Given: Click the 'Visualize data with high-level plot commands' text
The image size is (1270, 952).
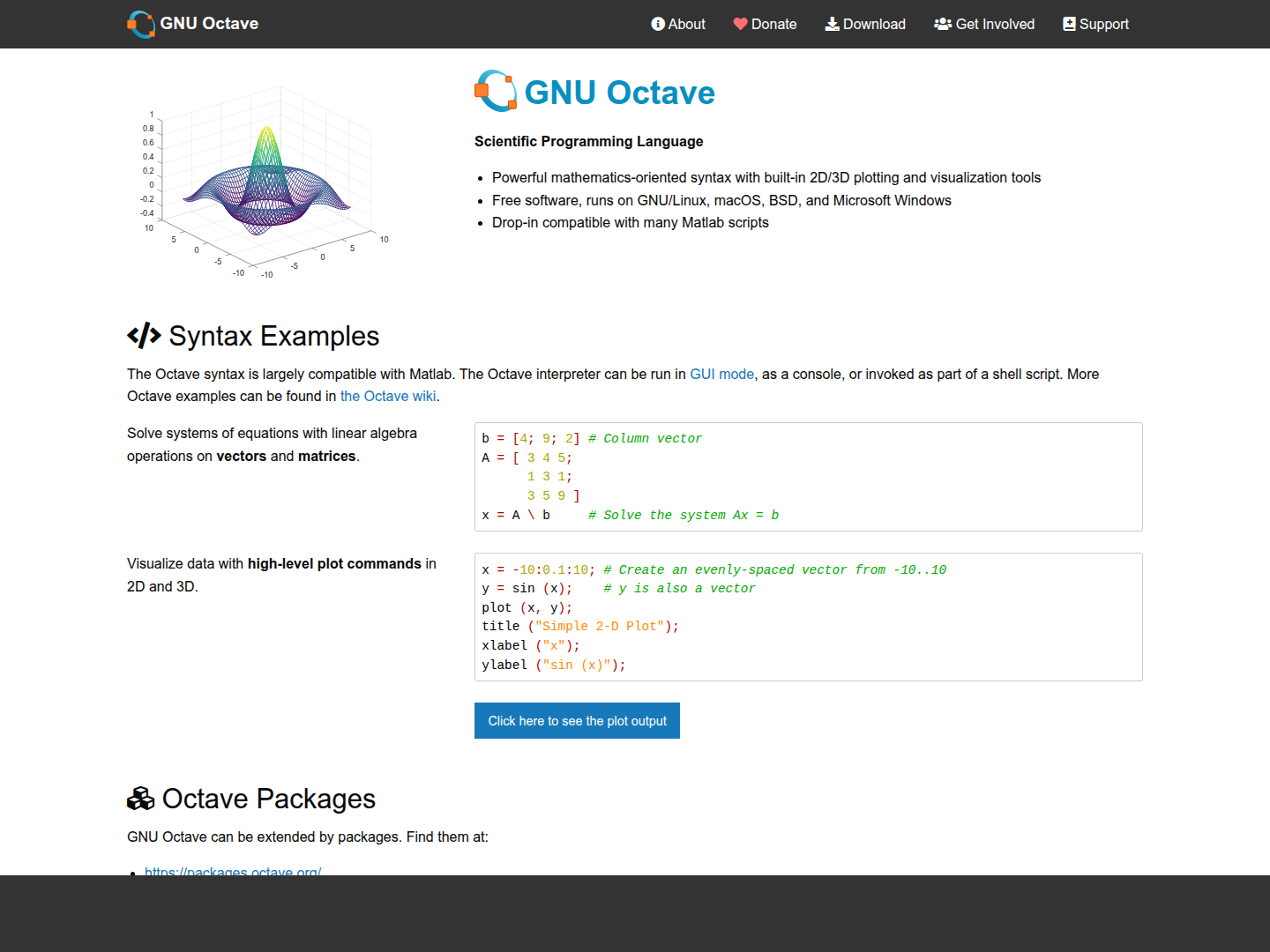Looking at the screenshot, I should [x=281, y=575].
